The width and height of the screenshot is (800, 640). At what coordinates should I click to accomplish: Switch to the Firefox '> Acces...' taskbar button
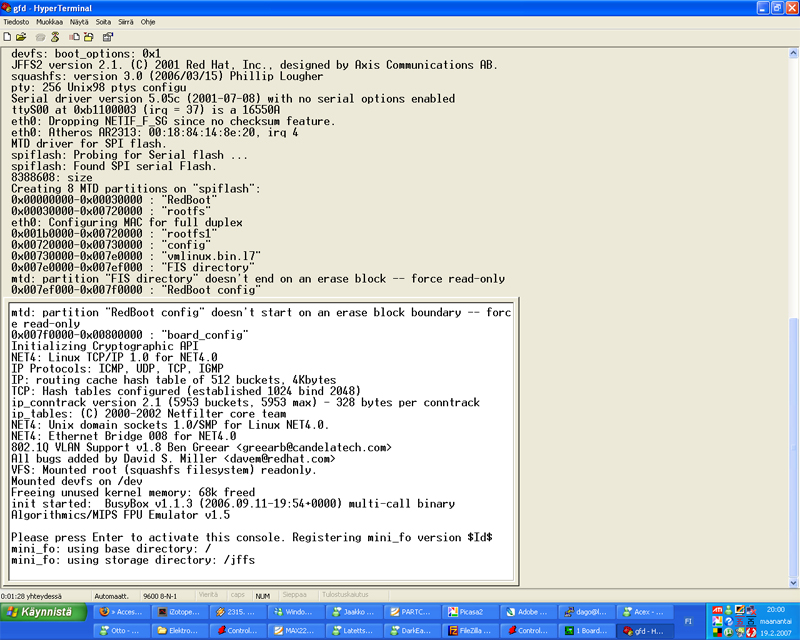tap(122, 611)
